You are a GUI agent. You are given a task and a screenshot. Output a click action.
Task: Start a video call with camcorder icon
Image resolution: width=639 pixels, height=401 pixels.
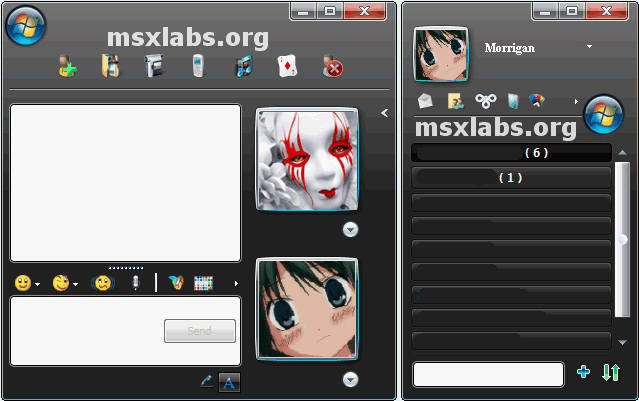(154, 66)
